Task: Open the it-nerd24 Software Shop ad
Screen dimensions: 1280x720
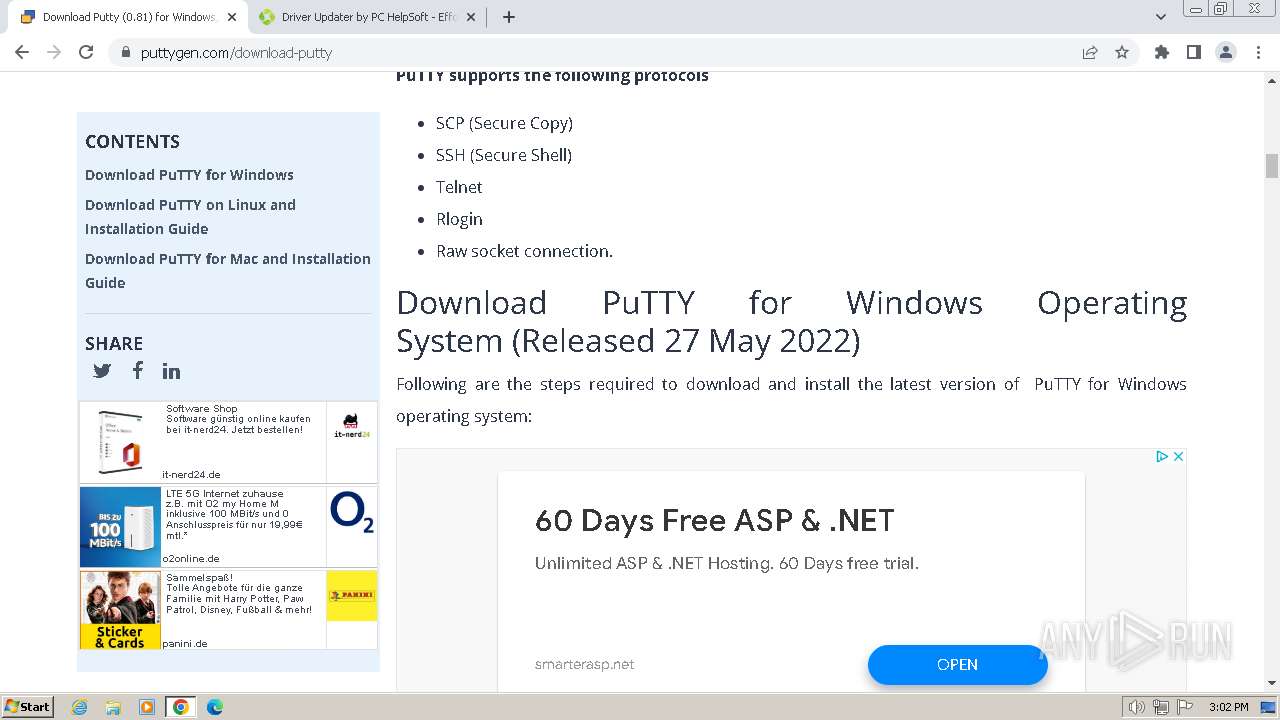Action: 228,442
